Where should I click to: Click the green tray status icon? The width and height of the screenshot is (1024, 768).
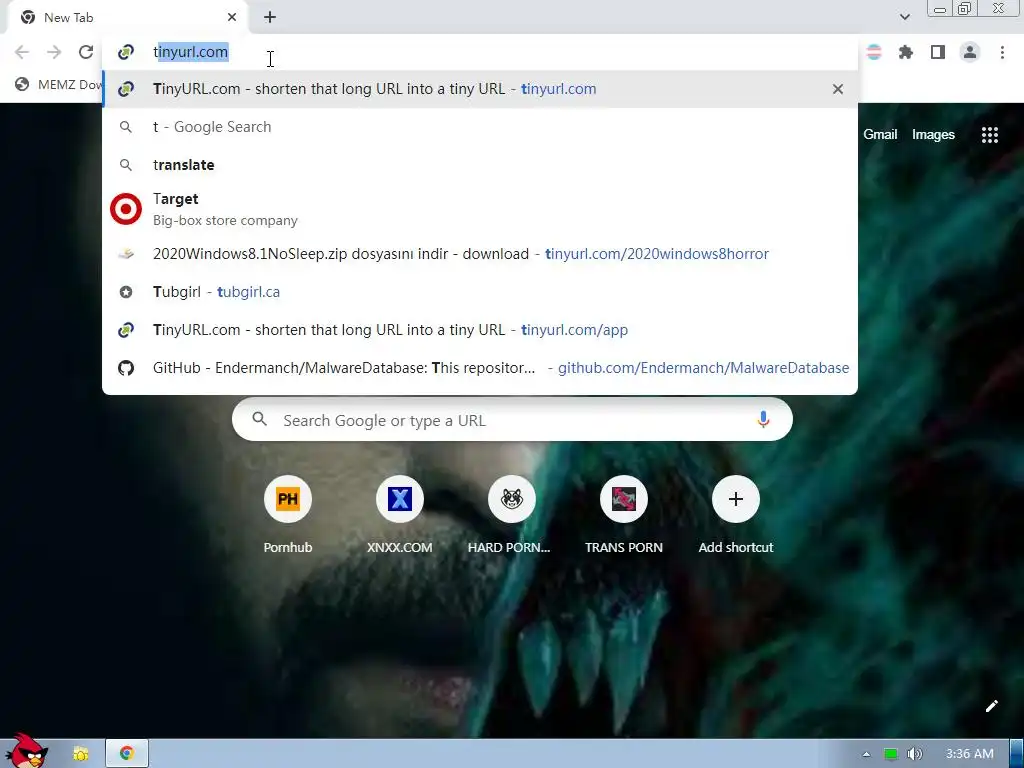click(x=890, y=754)
